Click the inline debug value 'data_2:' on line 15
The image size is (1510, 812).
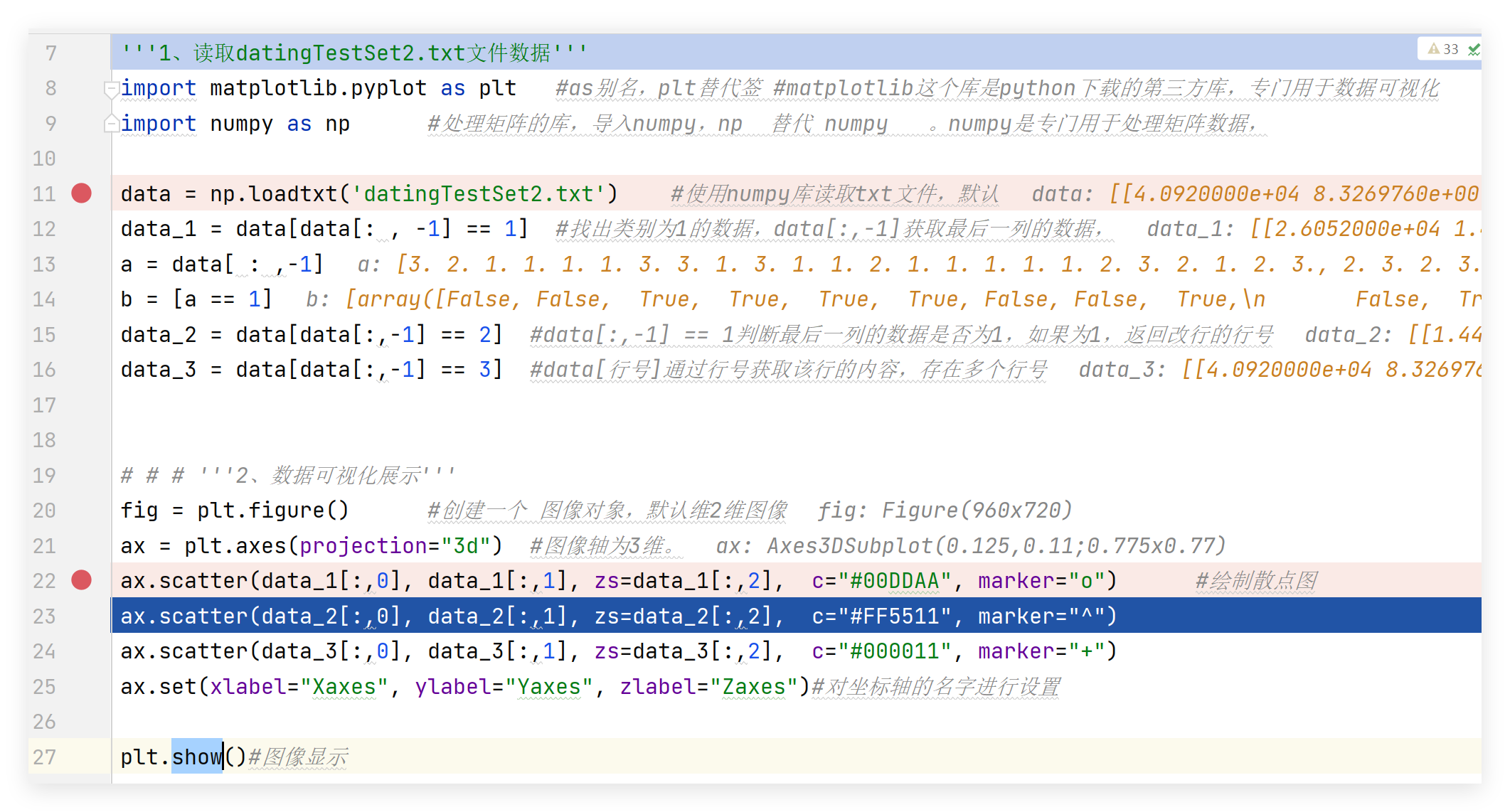[1349, 335]
